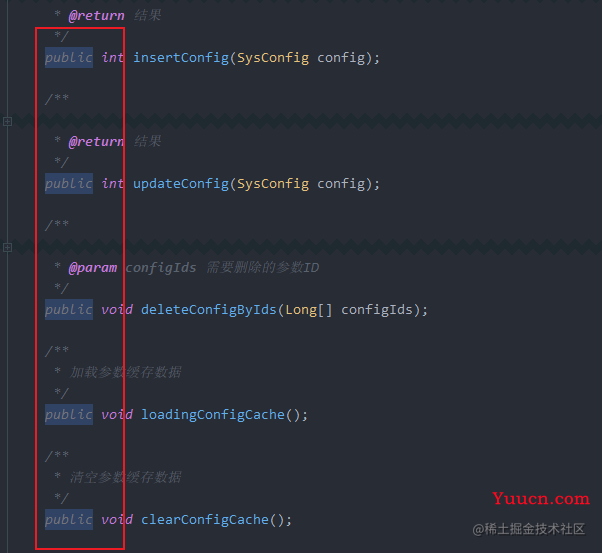602x553 pixels.
Task: Expand the folded comment above deleteConfigByIds
Action: coord(7,248)
